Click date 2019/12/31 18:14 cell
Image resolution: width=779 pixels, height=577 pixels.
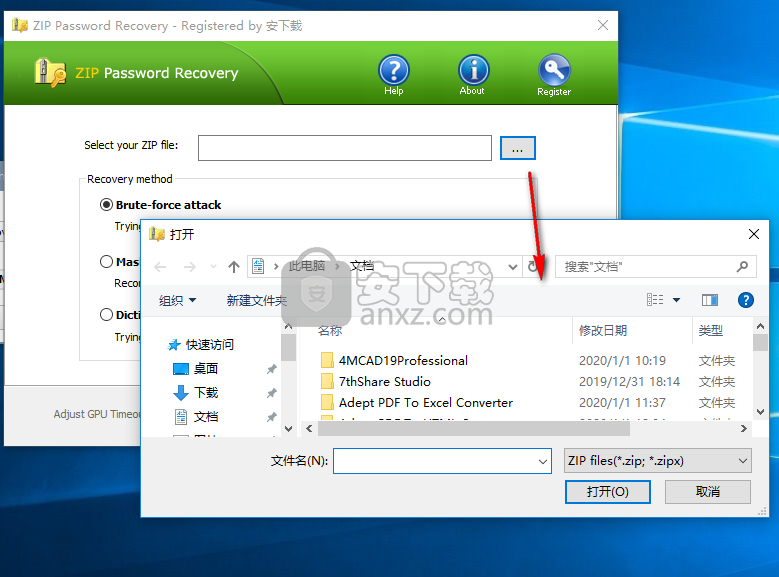click(x=629, y=381)
